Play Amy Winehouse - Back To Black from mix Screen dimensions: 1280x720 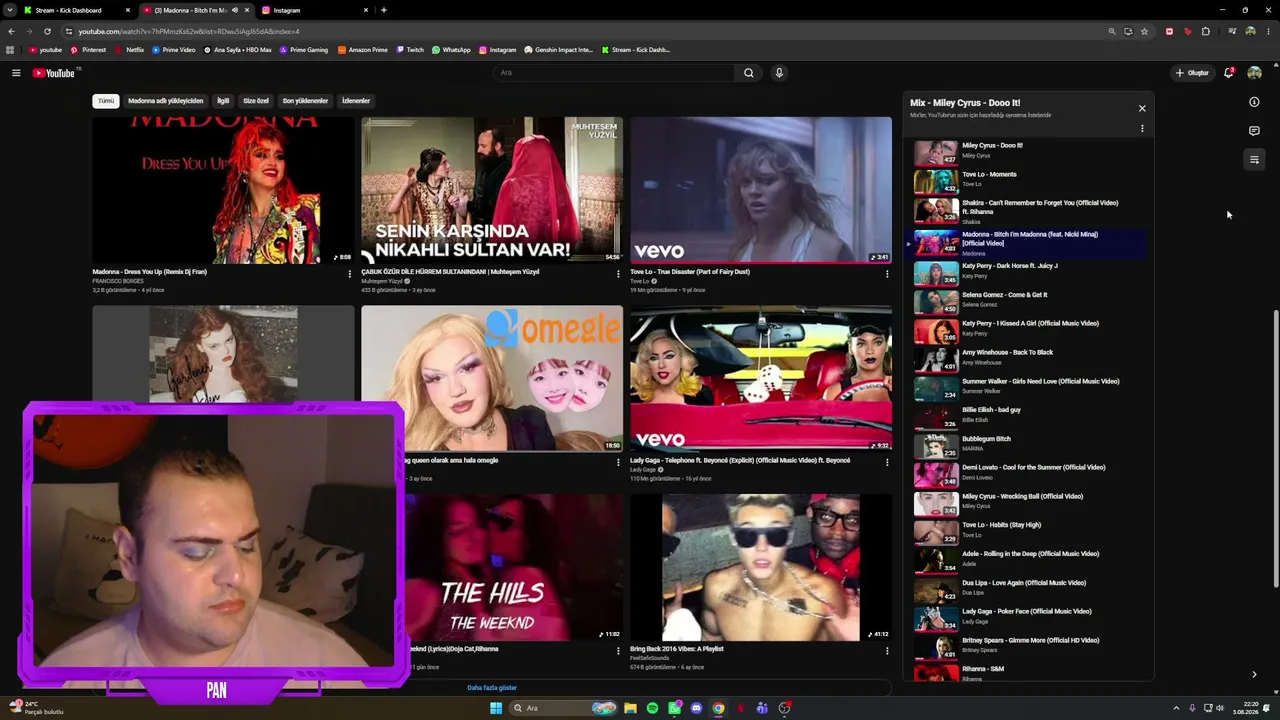(x=1028, y=359)
